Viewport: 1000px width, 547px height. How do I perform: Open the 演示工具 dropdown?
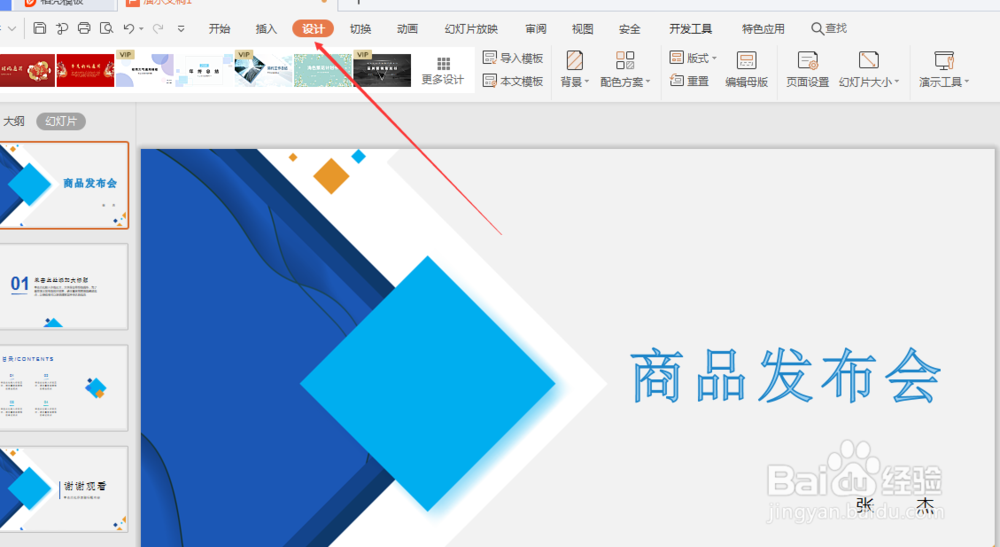coord(944,69)
